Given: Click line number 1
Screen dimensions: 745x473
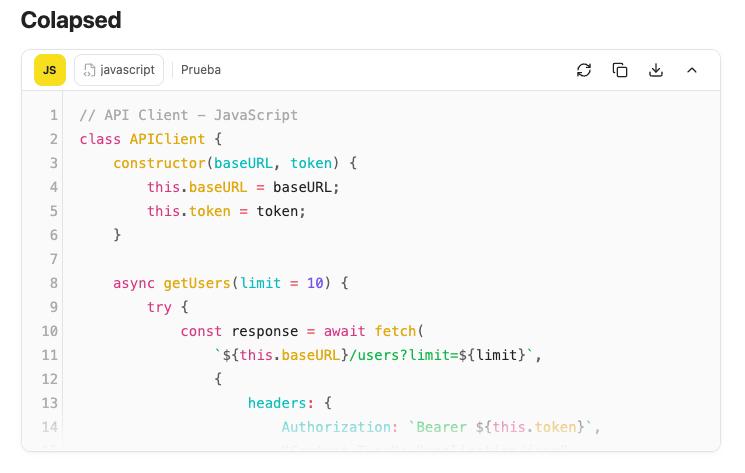Looking at the screenshot, I should [x=54, y=115].
